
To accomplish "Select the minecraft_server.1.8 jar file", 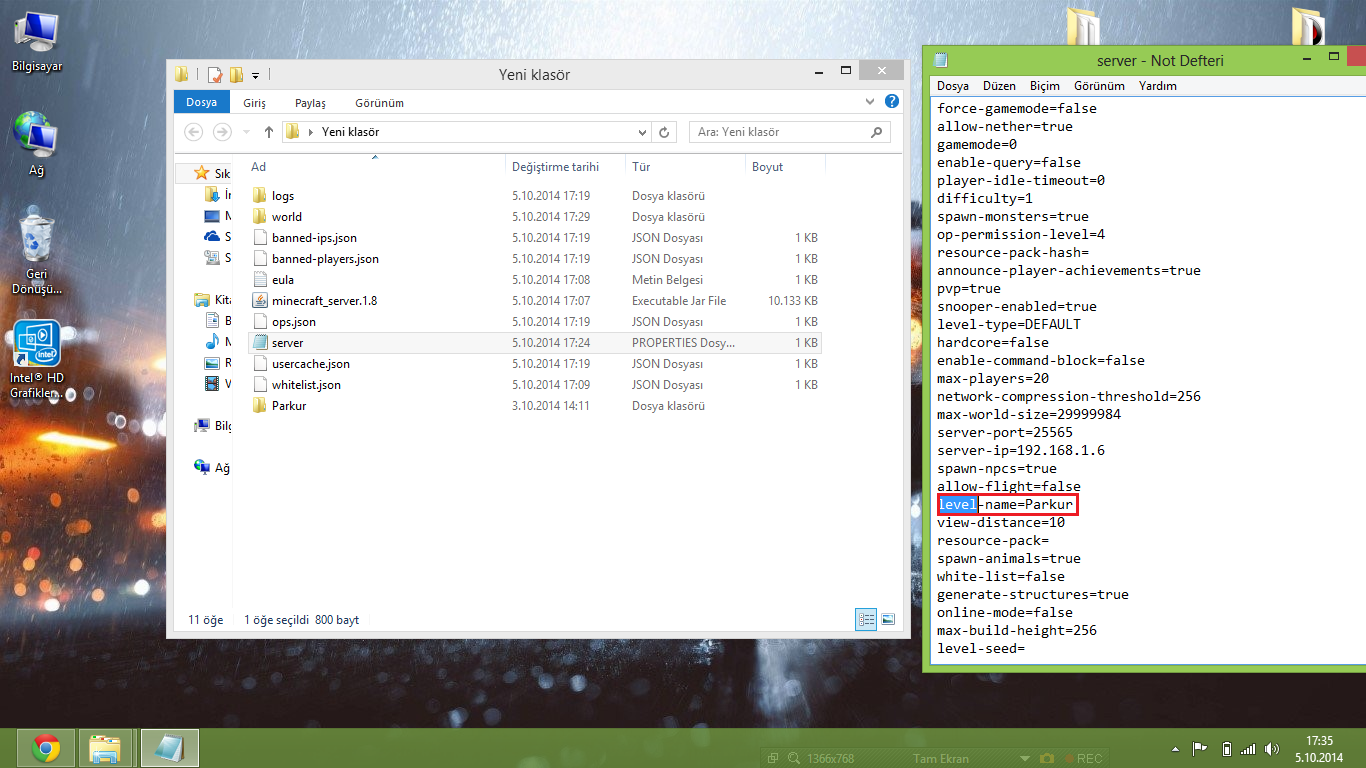I will tap(534, 301).
